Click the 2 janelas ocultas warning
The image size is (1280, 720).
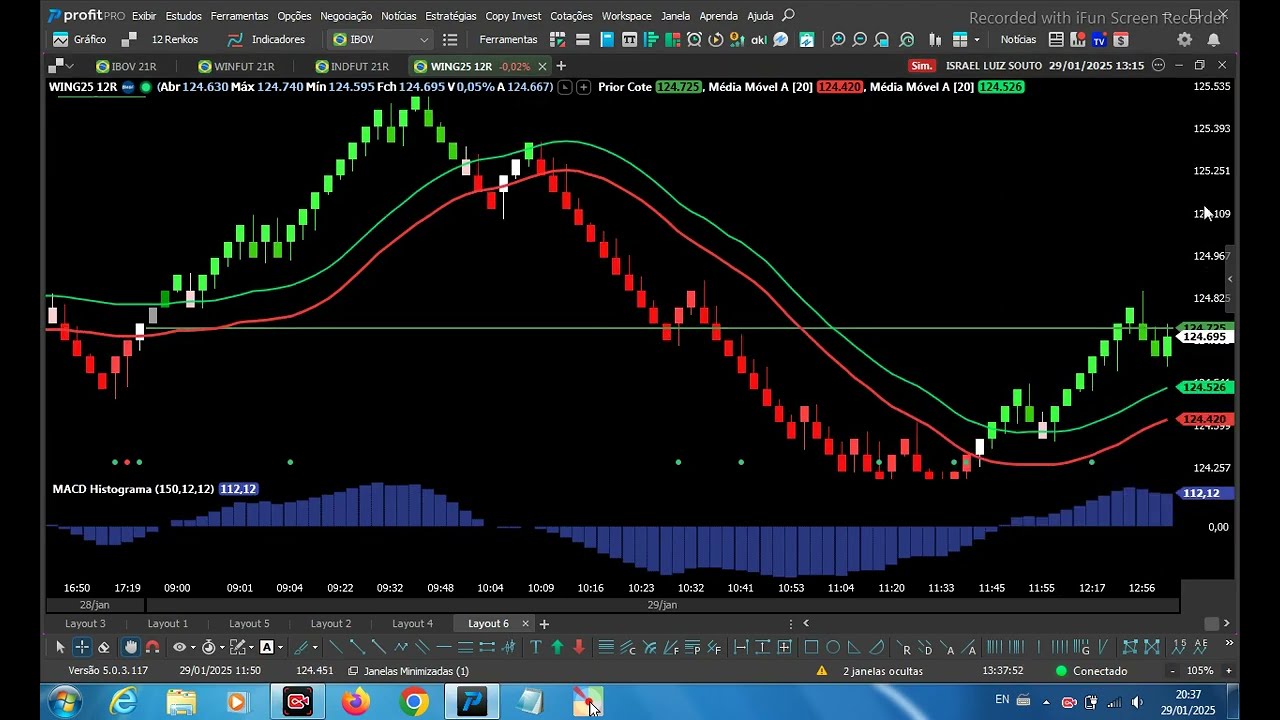coord(870,671)
